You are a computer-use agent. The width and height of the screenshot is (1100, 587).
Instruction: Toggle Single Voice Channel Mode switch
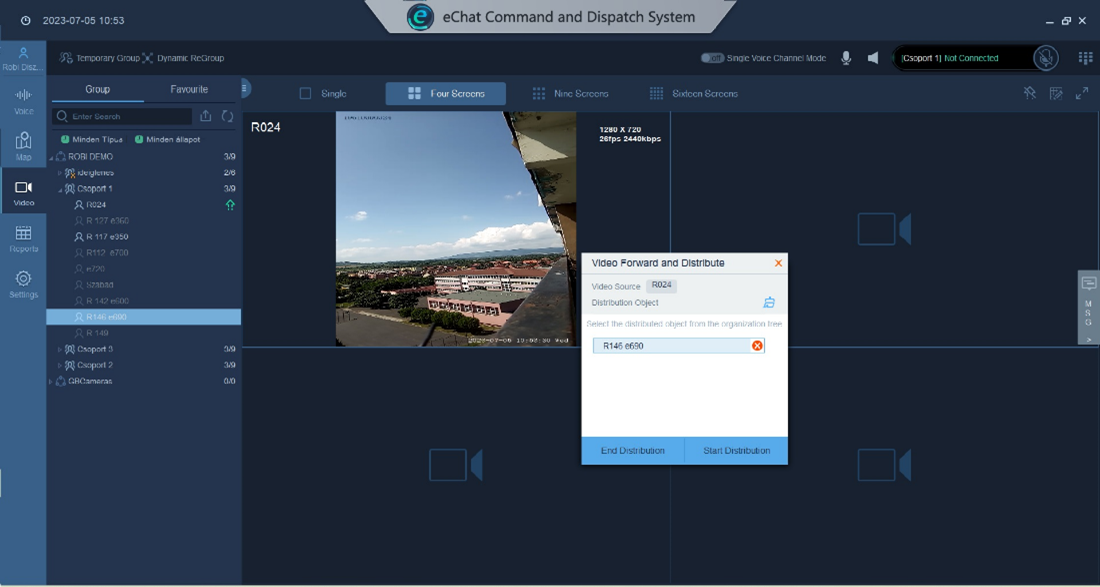pos(712,58)
